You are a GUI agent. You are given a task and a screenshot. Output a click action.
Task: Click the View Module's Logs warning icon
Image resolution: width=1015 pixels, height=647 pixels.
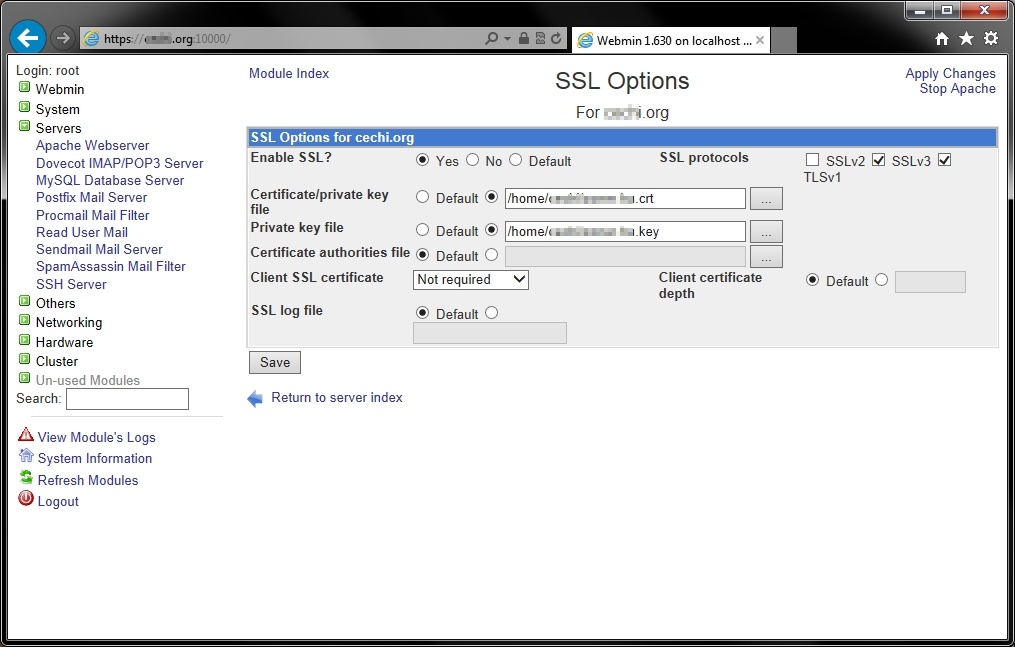click(x=26, y=436)
